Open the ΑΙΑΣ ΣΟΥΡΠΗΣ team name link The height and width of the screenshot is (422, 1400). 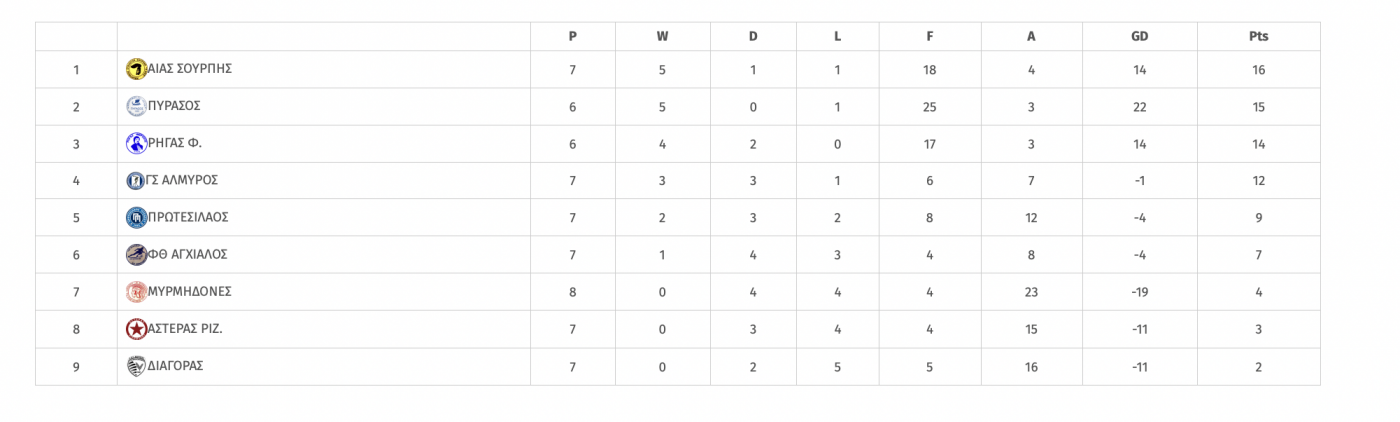tap(190, 69)
